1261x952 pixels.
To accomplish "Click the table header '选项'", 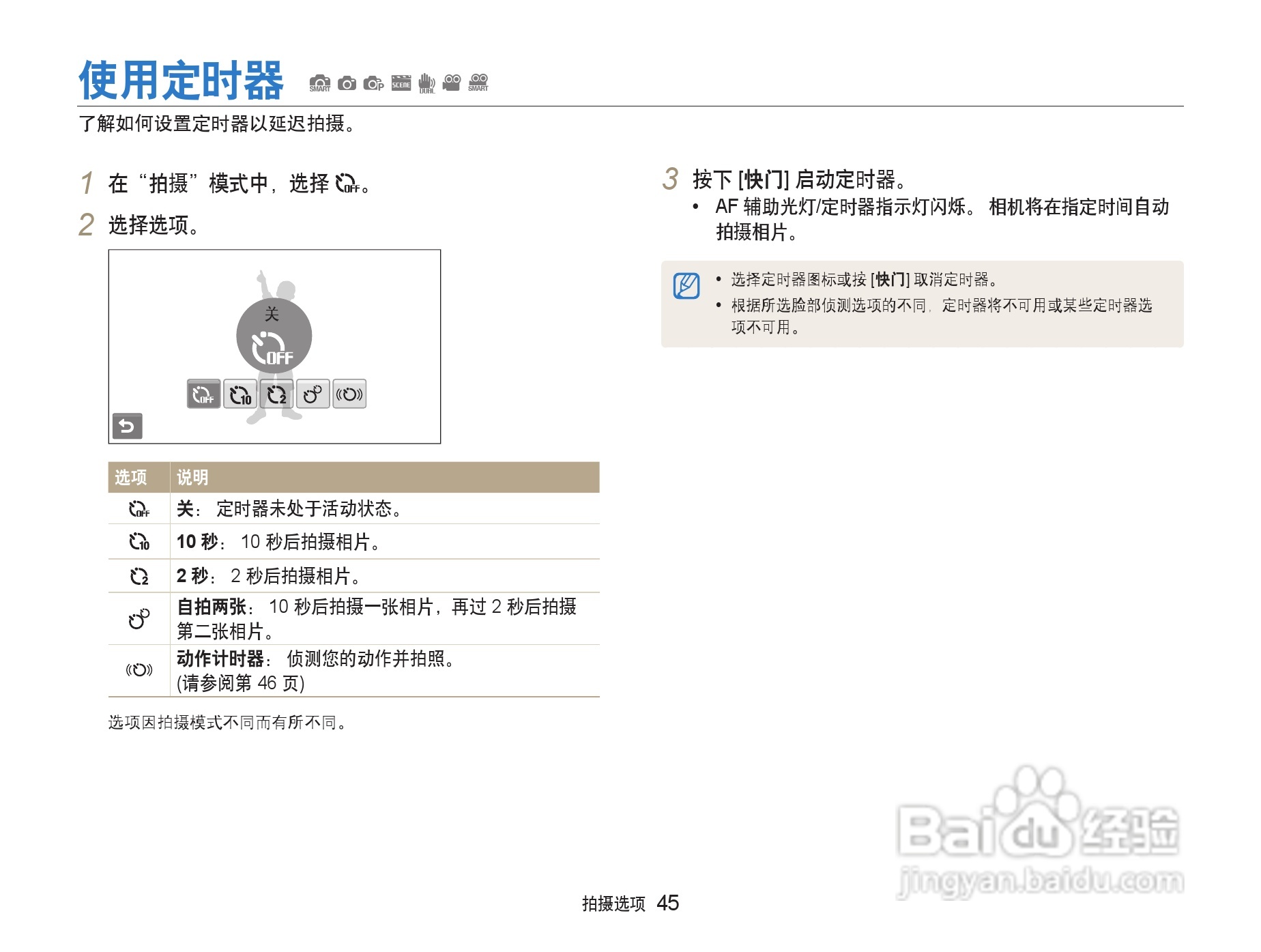I will 131,478.
